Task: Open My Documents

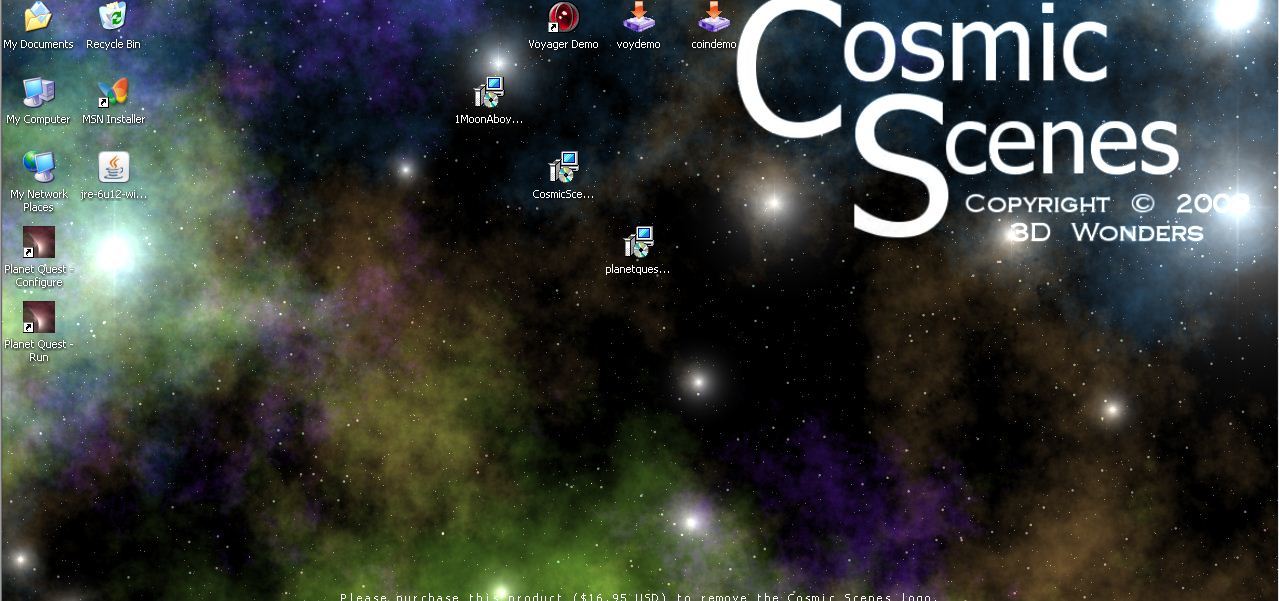Action: pyautogui.click(x=38, y=17)
